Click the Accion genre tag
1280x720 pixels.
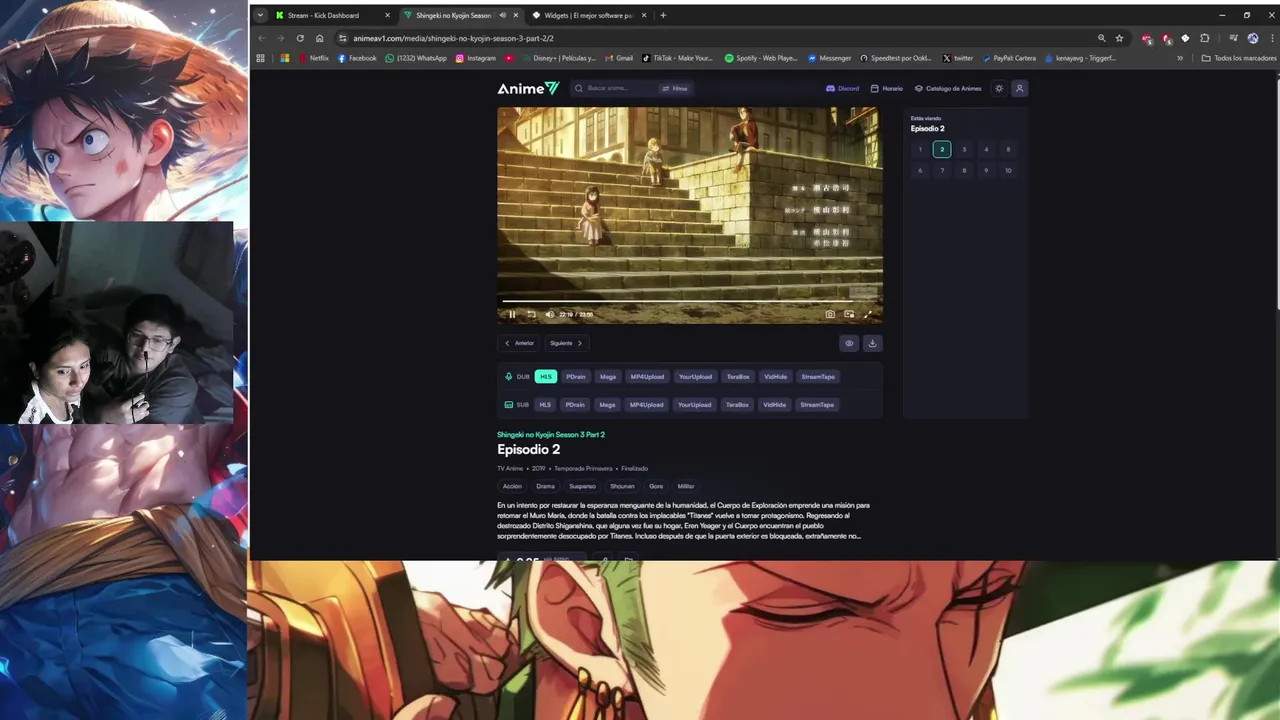pyautogui.click(x=512, y=486)
